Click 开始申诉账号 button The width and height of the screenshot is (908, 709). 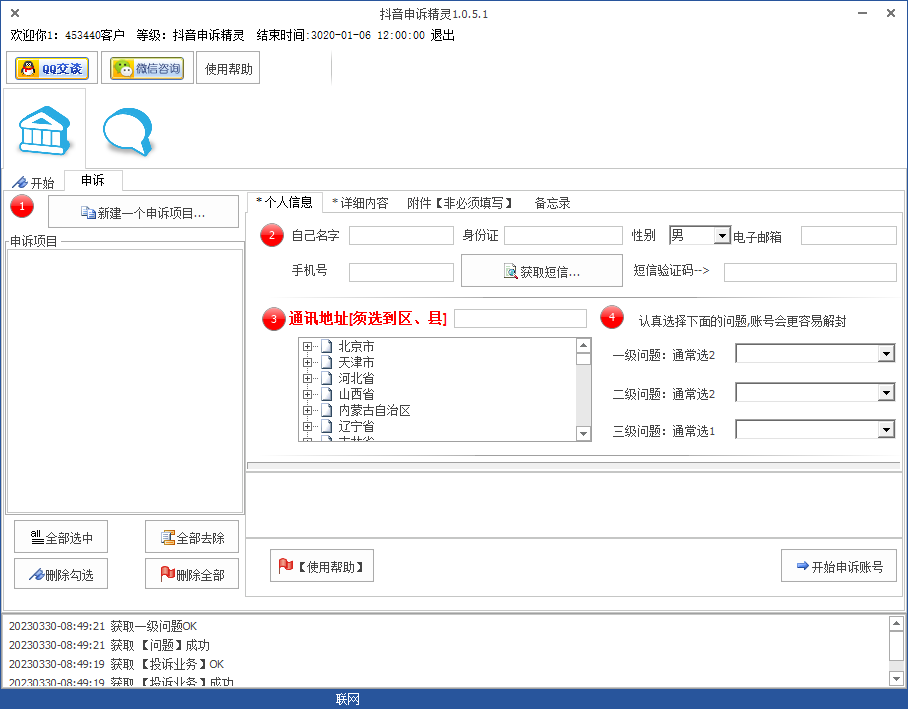click(839, 566)
